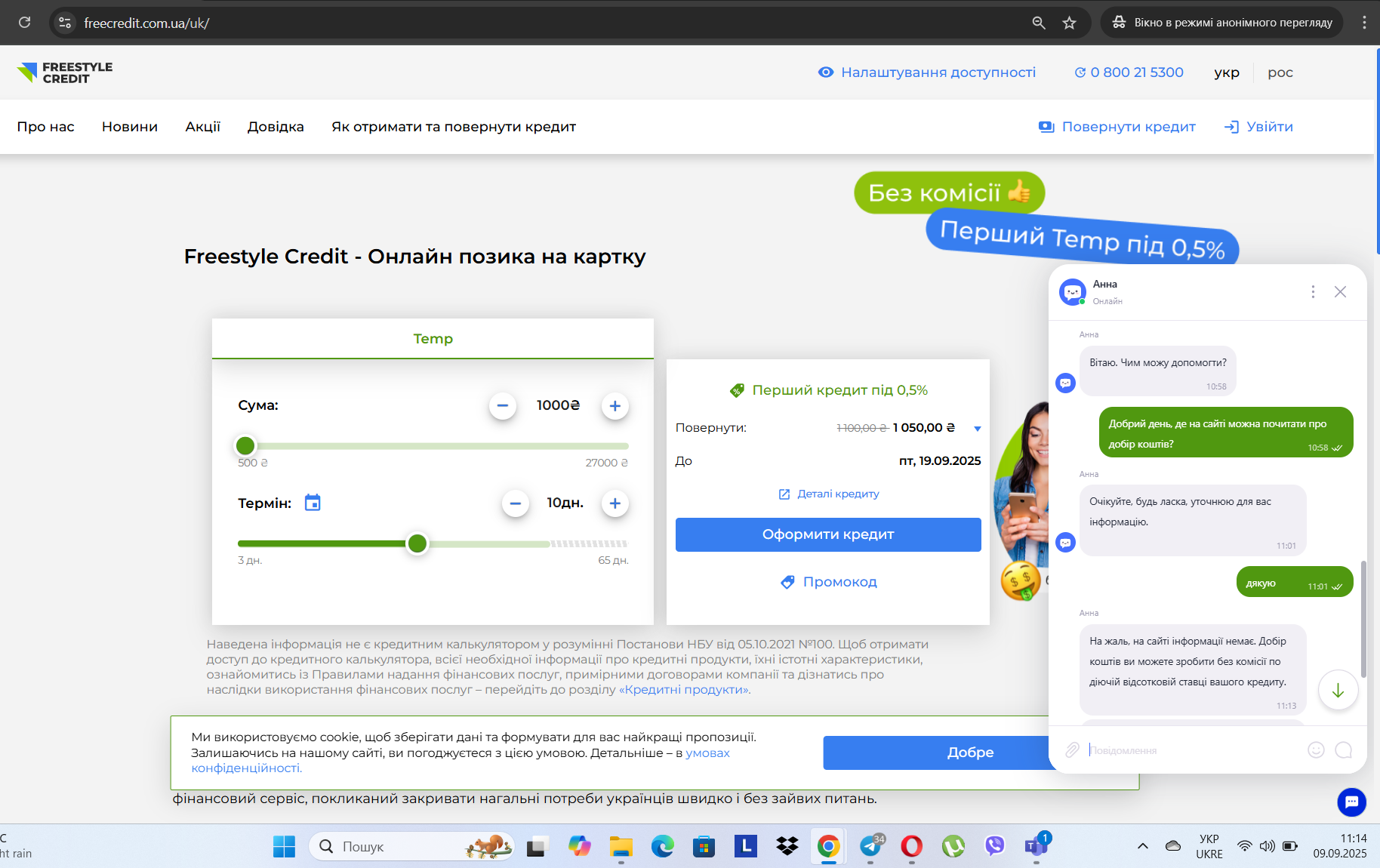Click the УКР keyboard language indicator
Screen dimensions: 1380x868
(1209, 847)
